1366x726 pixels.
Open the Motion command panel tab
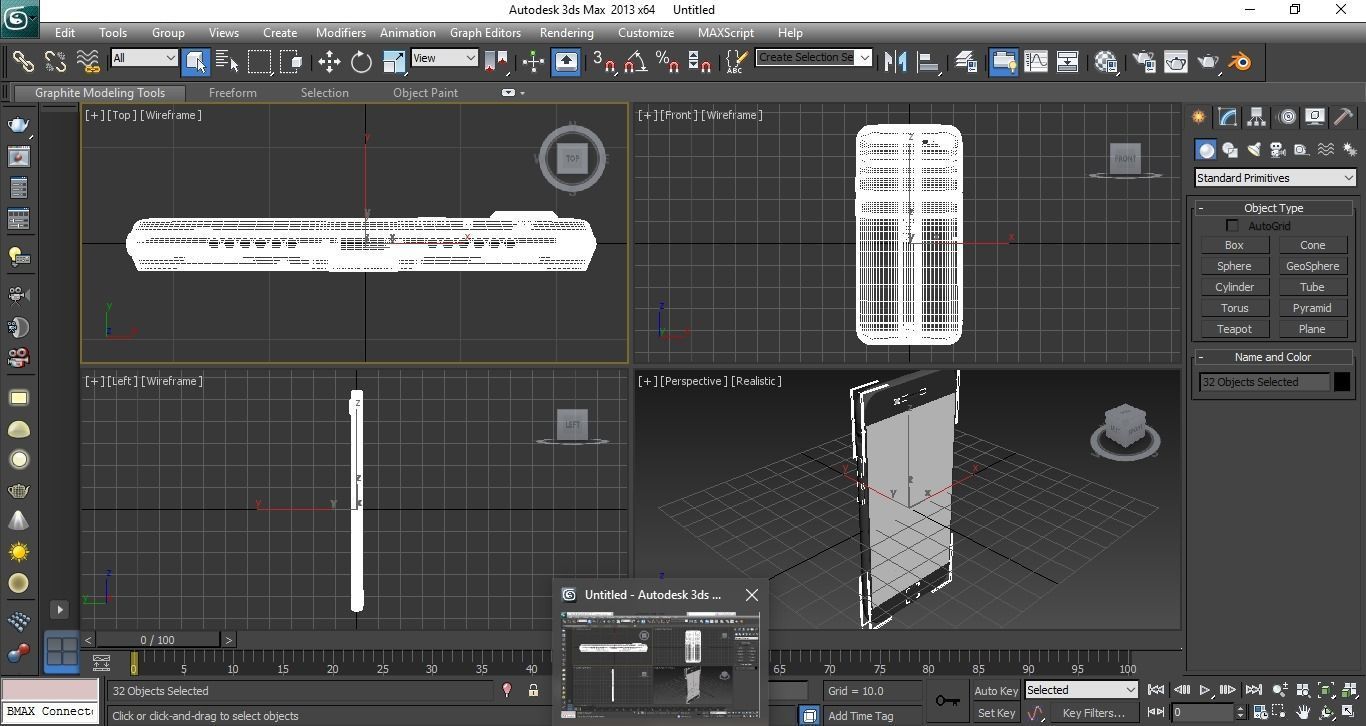(1286, 117)
